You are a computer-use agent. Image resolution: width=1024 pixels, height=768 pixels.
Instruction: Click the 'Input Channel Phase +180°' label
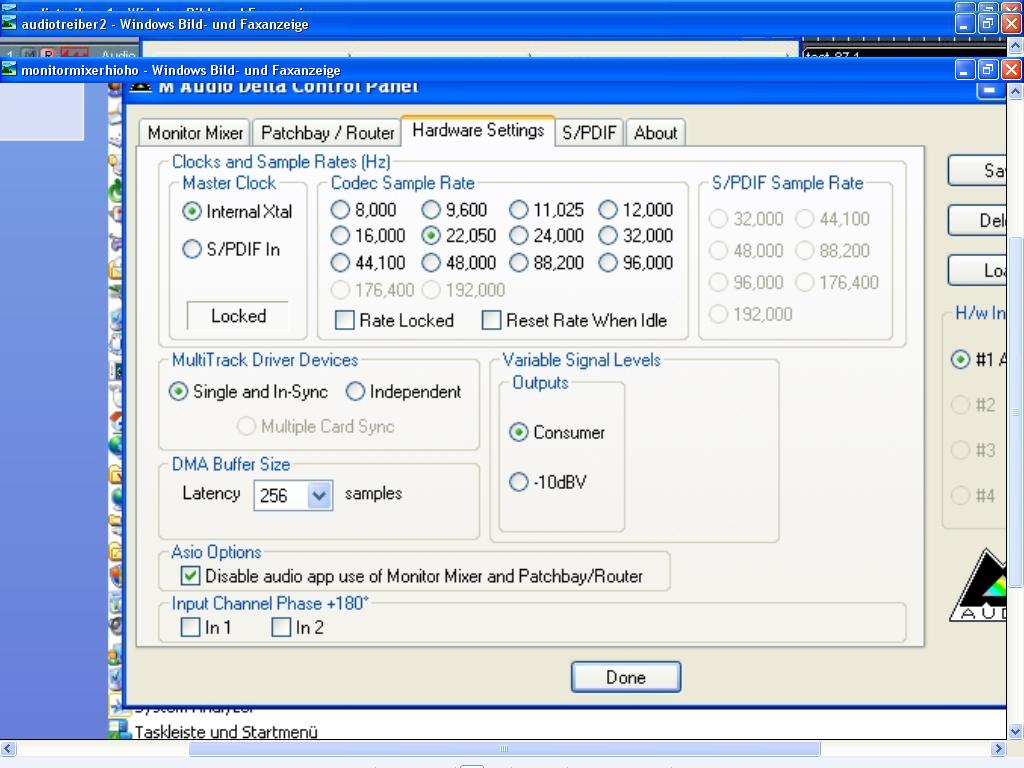coord(270,603)
